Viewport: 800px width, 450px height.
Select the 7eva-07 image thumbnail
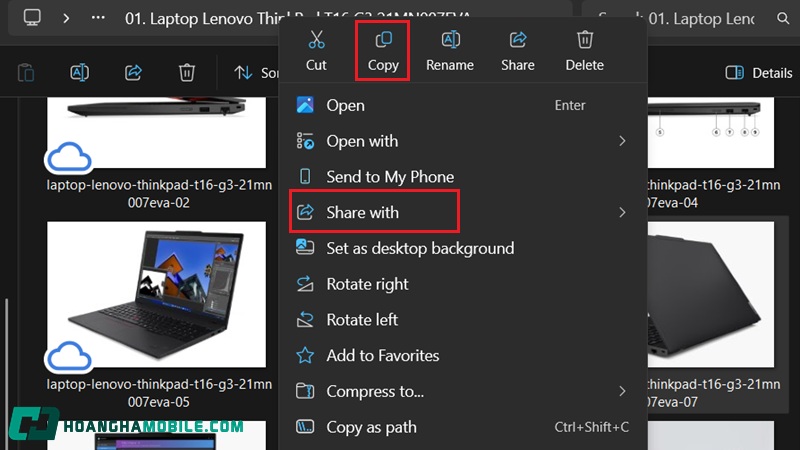click(711, 294)
